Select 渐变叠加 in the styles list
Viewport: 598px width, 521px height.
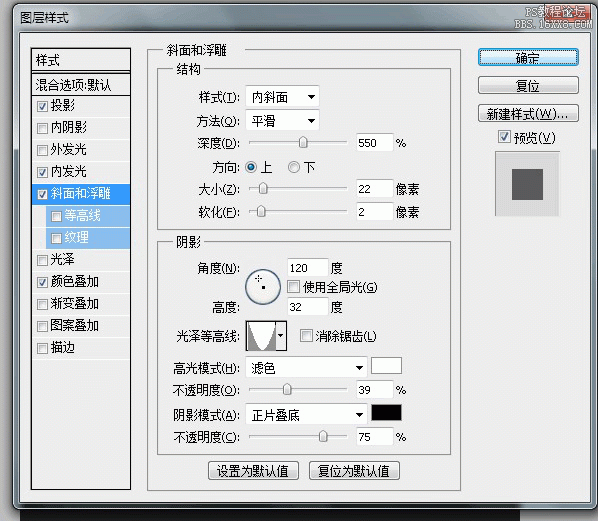pyautogui.click(x=81, y=304)
